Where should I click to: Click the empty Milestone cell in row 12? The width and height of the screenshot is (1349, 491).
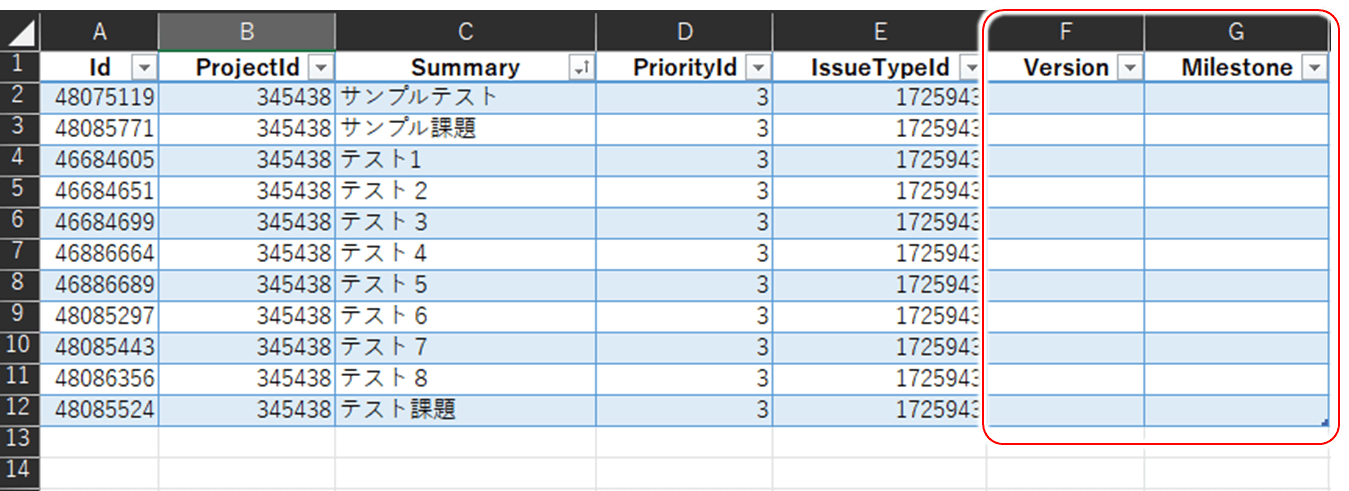tap(1236, 409)
